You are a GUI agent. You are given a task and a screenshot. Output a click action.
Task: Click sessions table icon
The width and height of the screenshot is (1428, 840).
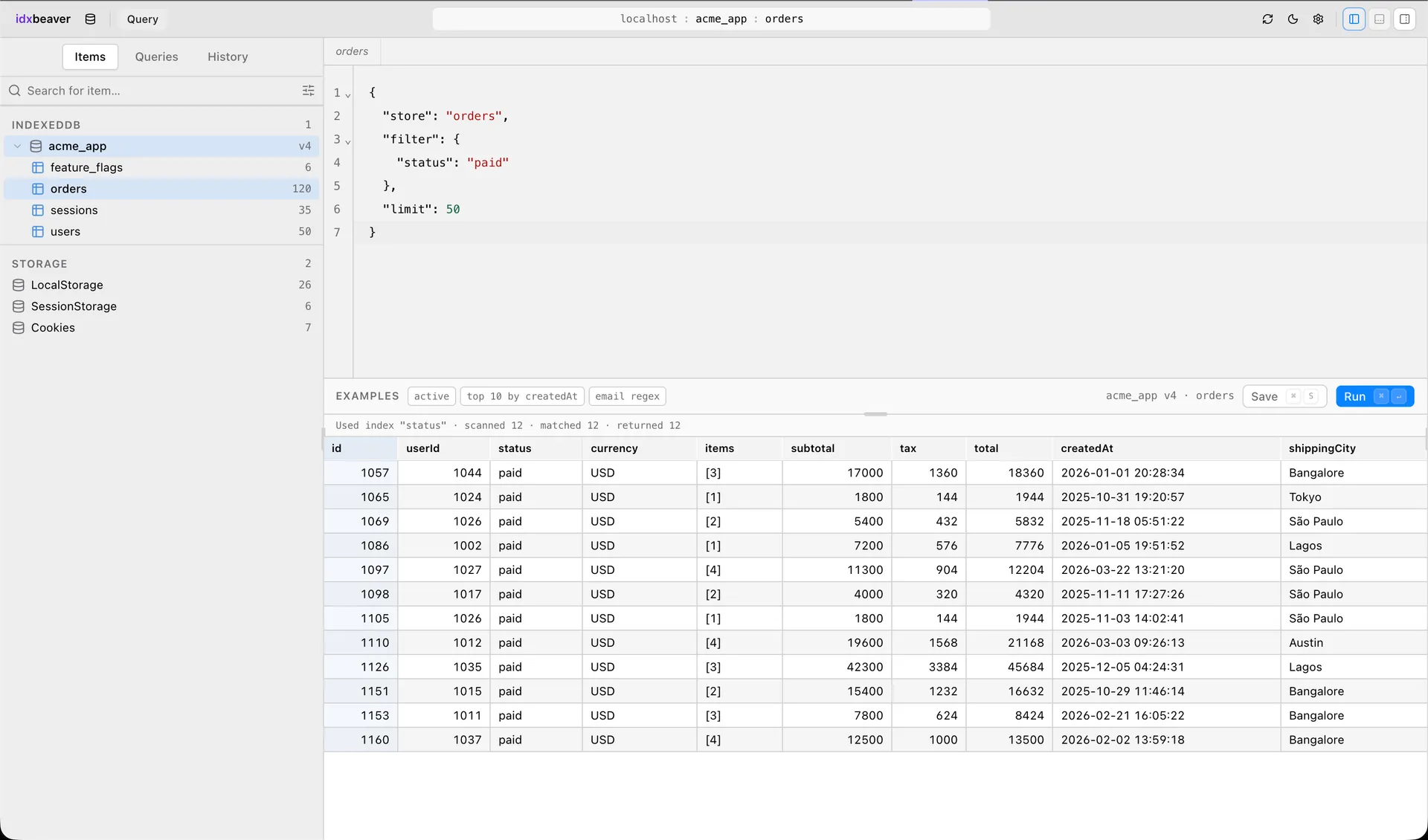[38, 210]
